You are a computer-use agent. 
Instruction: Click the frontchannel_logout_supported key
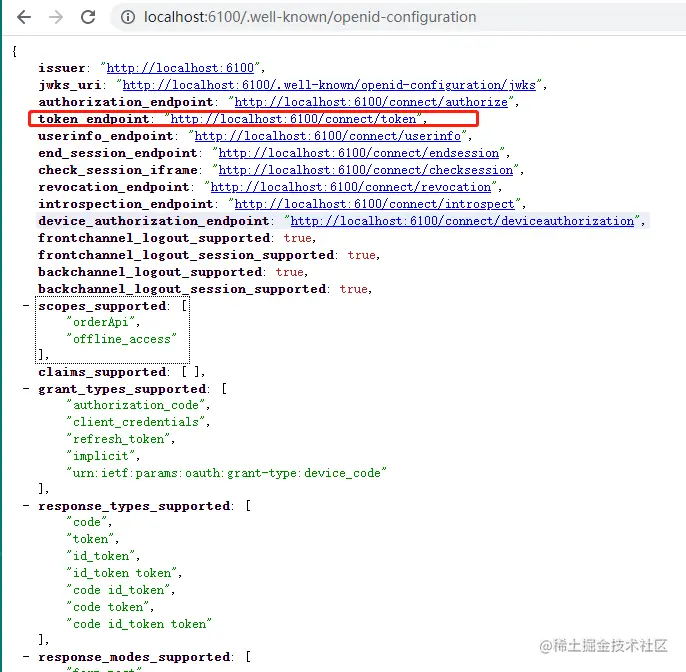coord(154,238)
